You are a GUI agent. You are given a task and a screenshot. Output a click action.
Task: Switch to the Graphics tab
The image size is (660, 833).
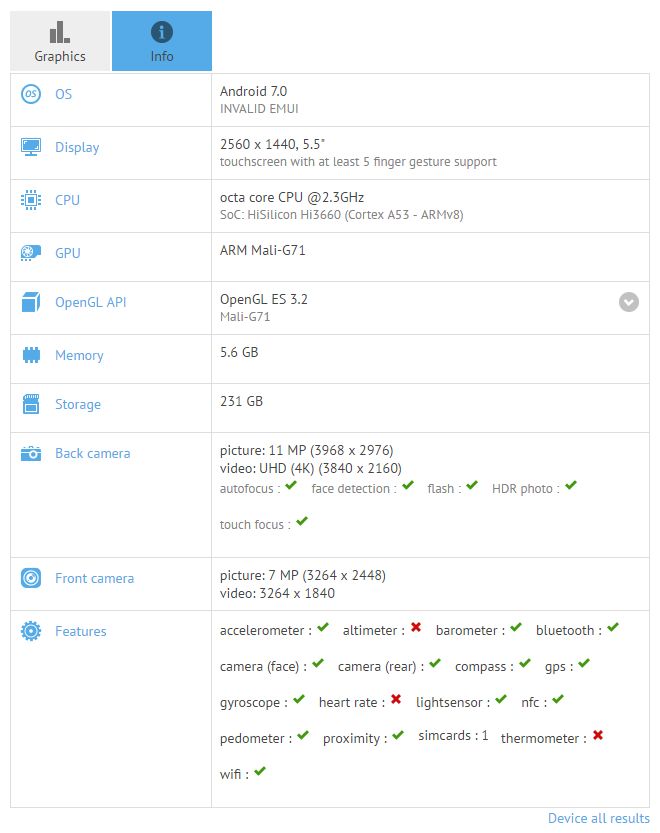click(x=60, y=41)
